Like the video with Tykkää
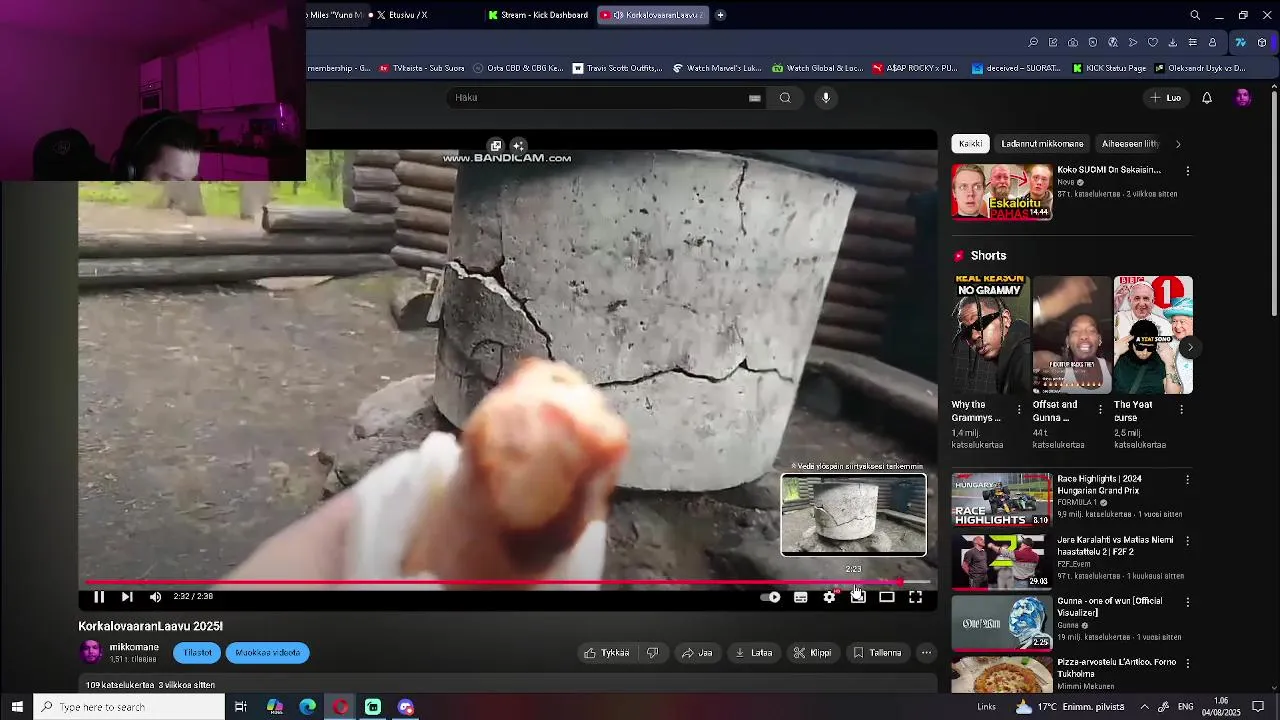Viewport: 1280px width, 720px height. point(607,653)
